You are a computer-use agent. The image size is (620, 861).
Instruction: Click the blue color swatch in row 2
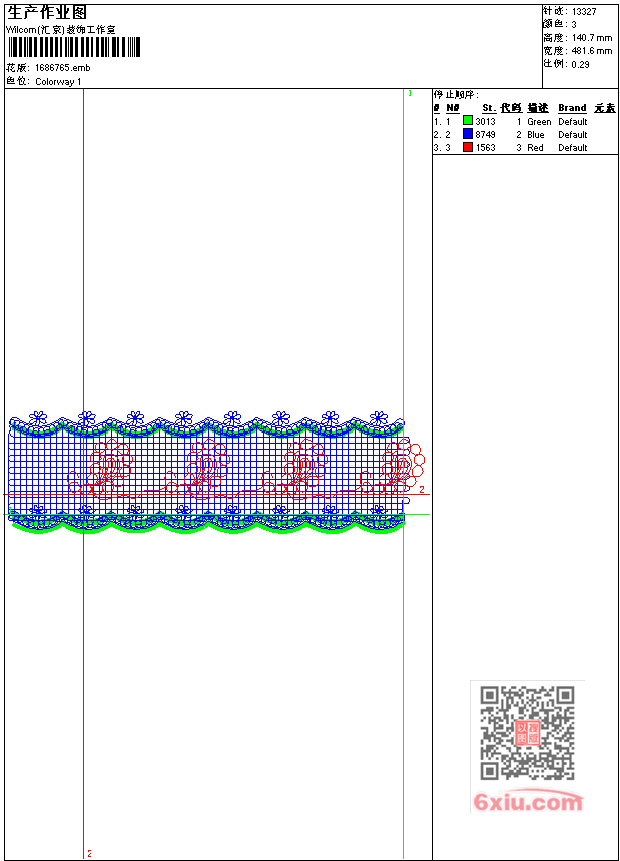coord(468,134)
